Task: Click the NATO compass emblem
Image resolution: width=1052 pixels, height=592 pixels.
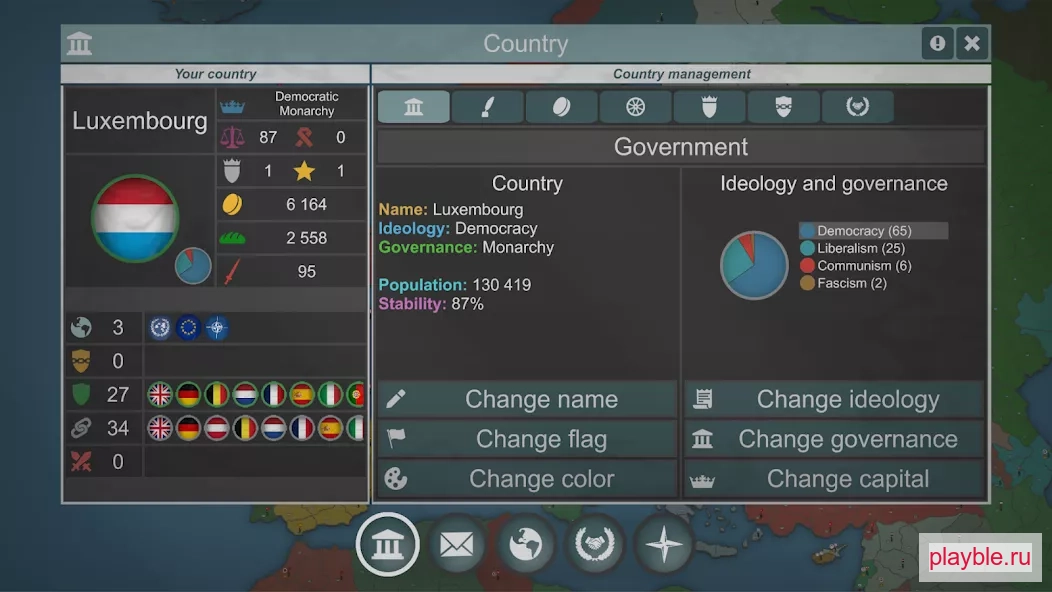Action: (217, 328)
